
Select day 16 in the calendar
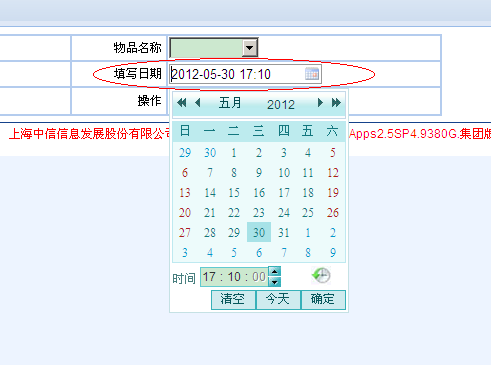coord(259,192)
